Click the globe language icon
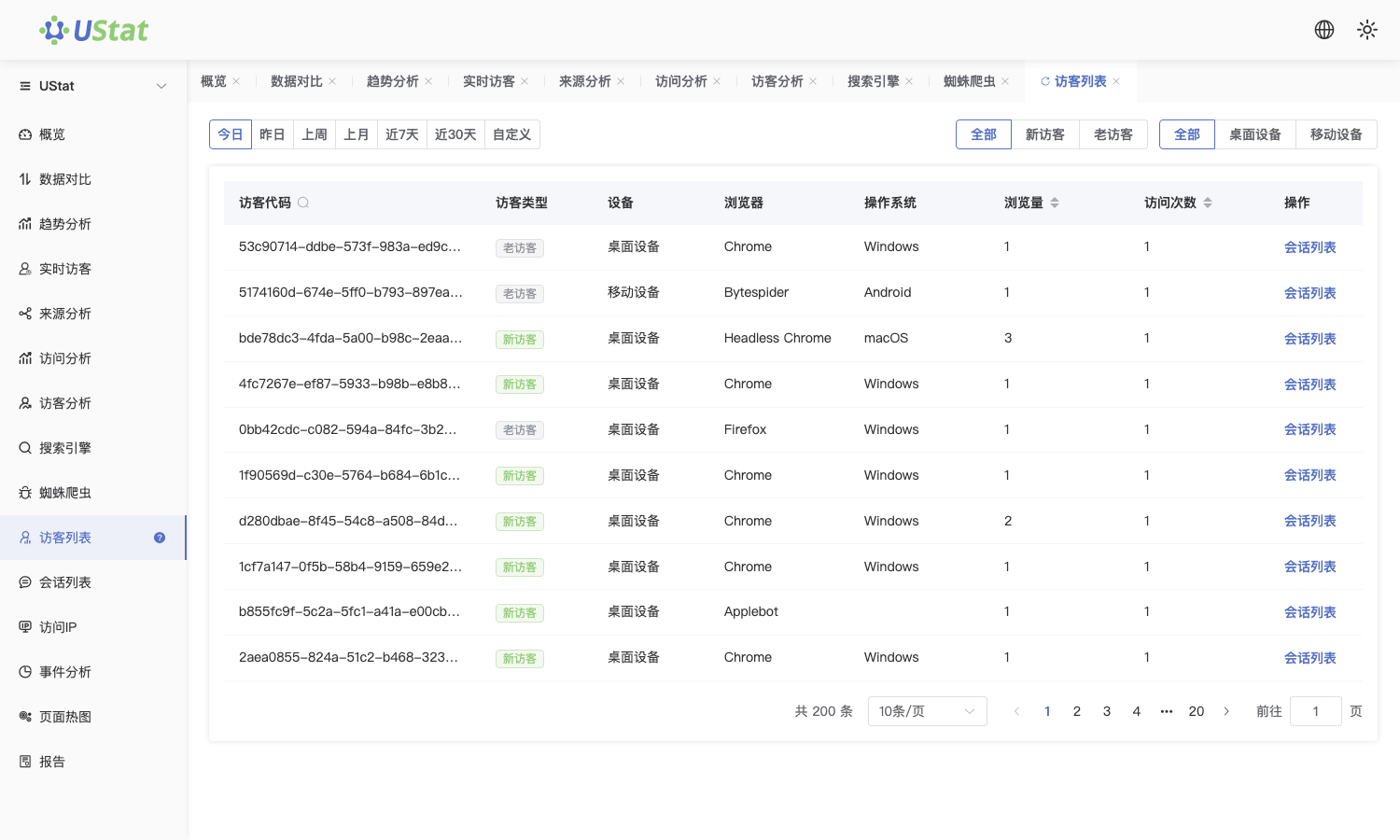Image resolution: width=1400 pixels, height=840 pixels. click(x=1324, y=30)
